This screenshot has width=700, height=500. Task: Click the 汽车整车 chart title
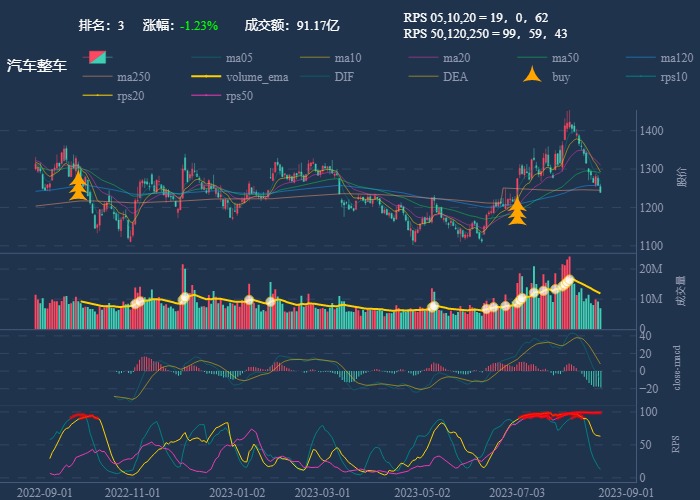pyautogui.click(x=37, y=66)
